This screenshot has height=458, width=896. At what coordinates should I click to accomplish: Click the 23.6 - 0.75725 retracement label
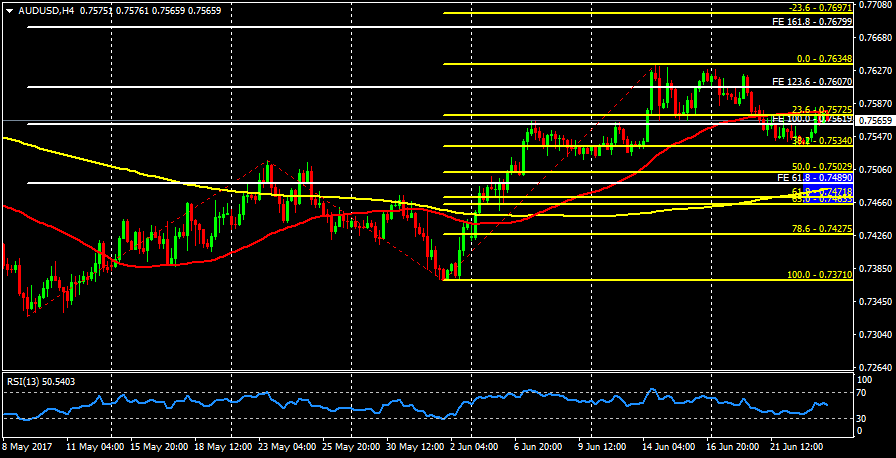pyautogui.click(x=821, y=110)
